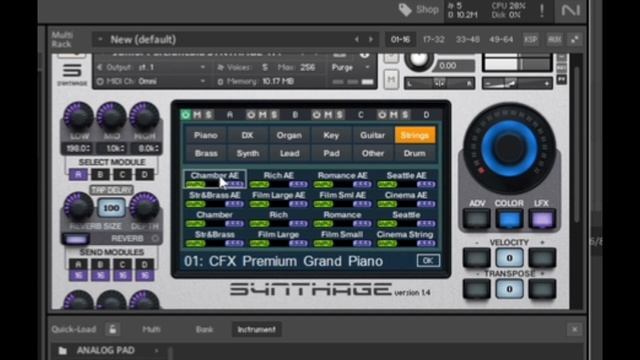Select the Pad category
This screenshot has width=640, height=360.
point(331,153)
